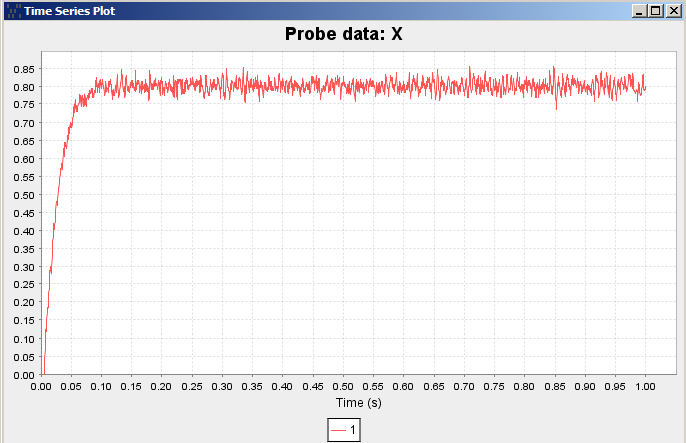This screenshot has height=443, width=686.
Task: Click the 0.30 x-axis tick label
Action: pyautogui.click(x=222, y=387)
